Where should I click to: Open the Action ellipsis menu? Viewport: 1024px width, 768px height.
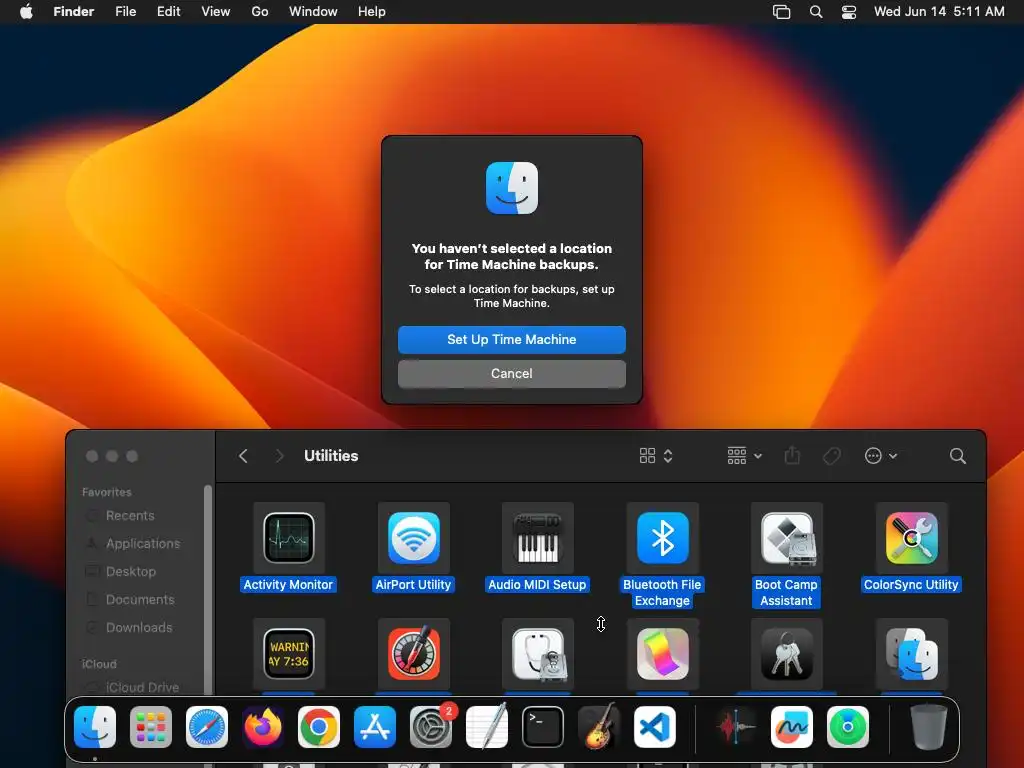point(880,456)
